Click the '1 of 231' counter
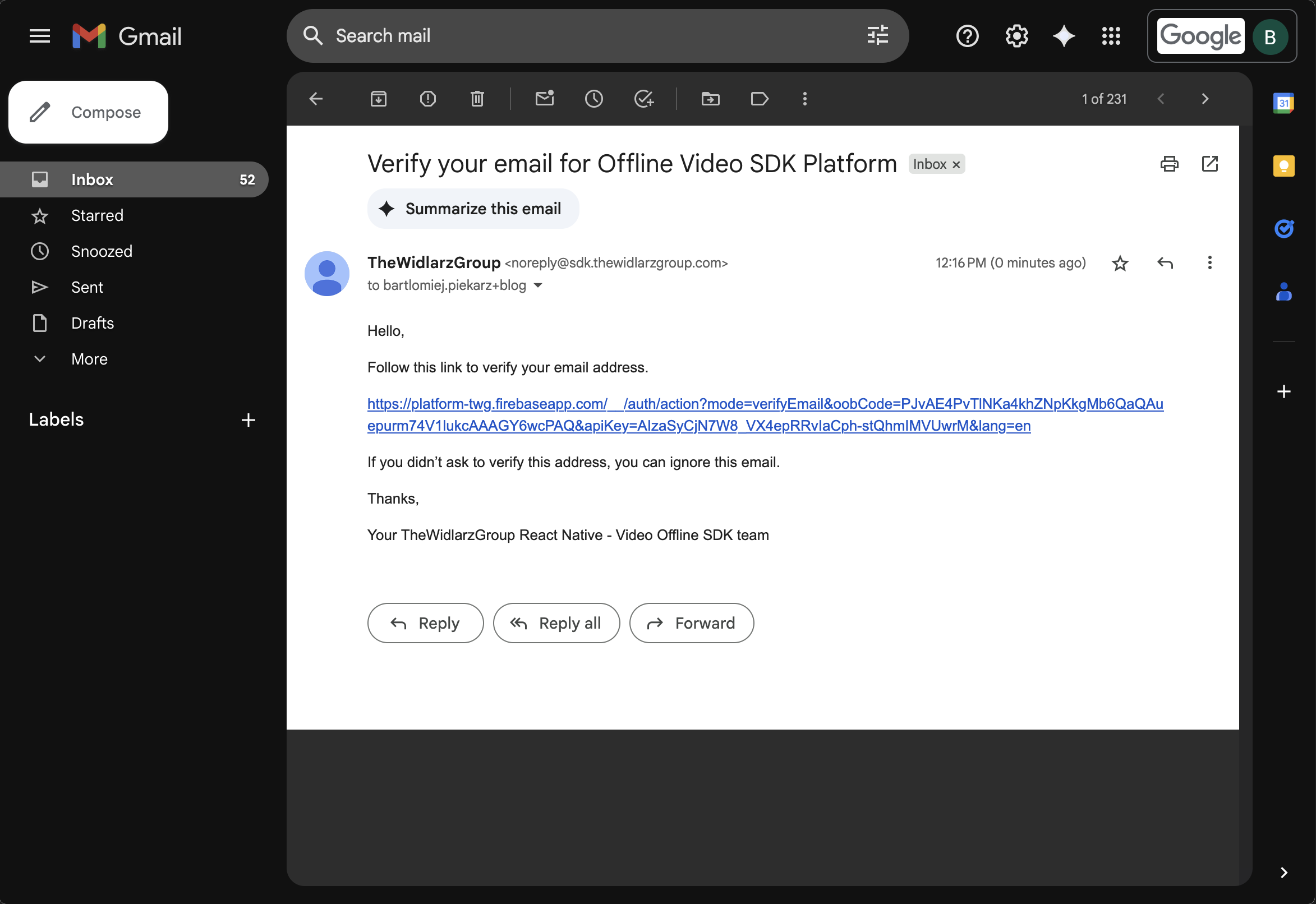This screenshot has width=1316, height=904. click(1103, 99)
